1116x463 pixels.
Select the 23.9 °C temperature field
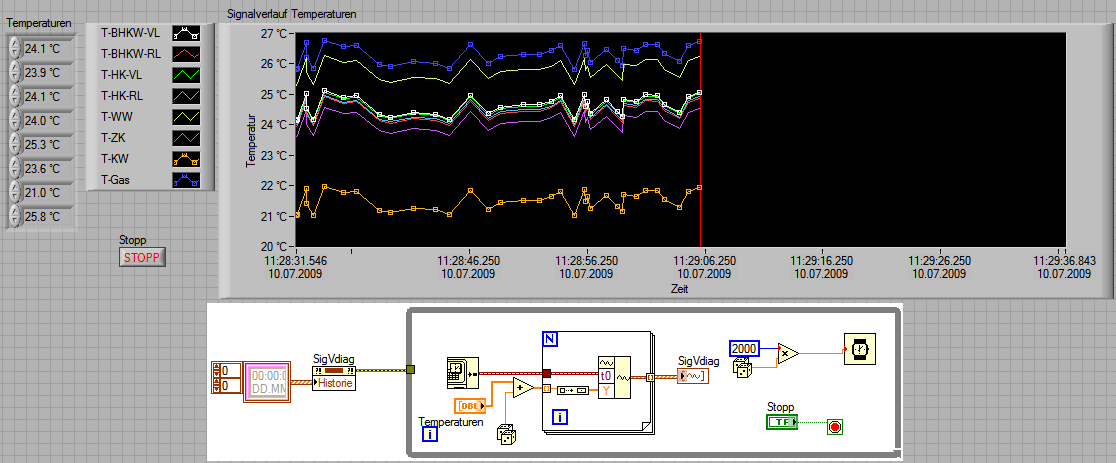[x=47, y=73]
